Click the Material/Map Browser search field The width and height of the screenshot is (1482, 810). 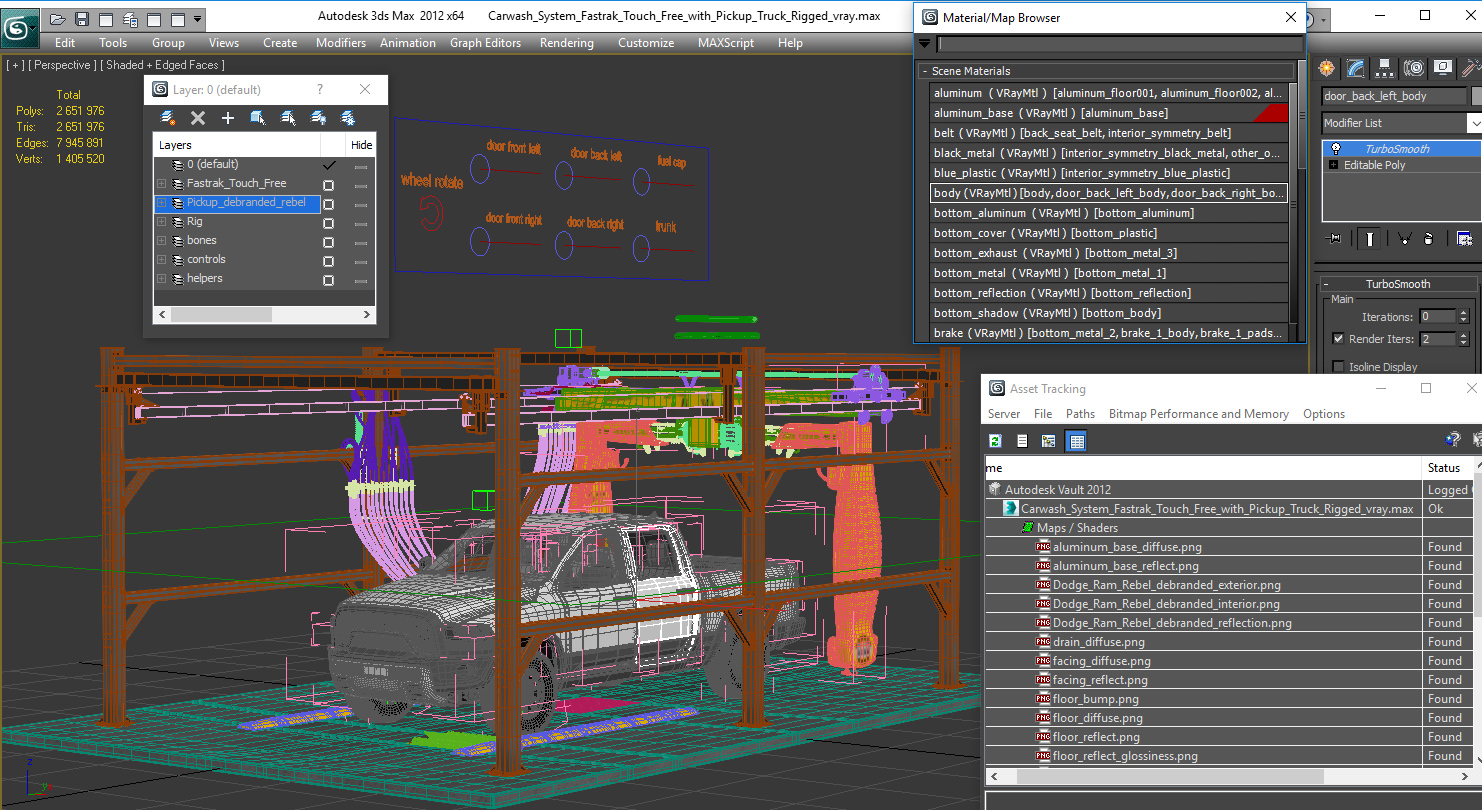[x=1120, y=44]
